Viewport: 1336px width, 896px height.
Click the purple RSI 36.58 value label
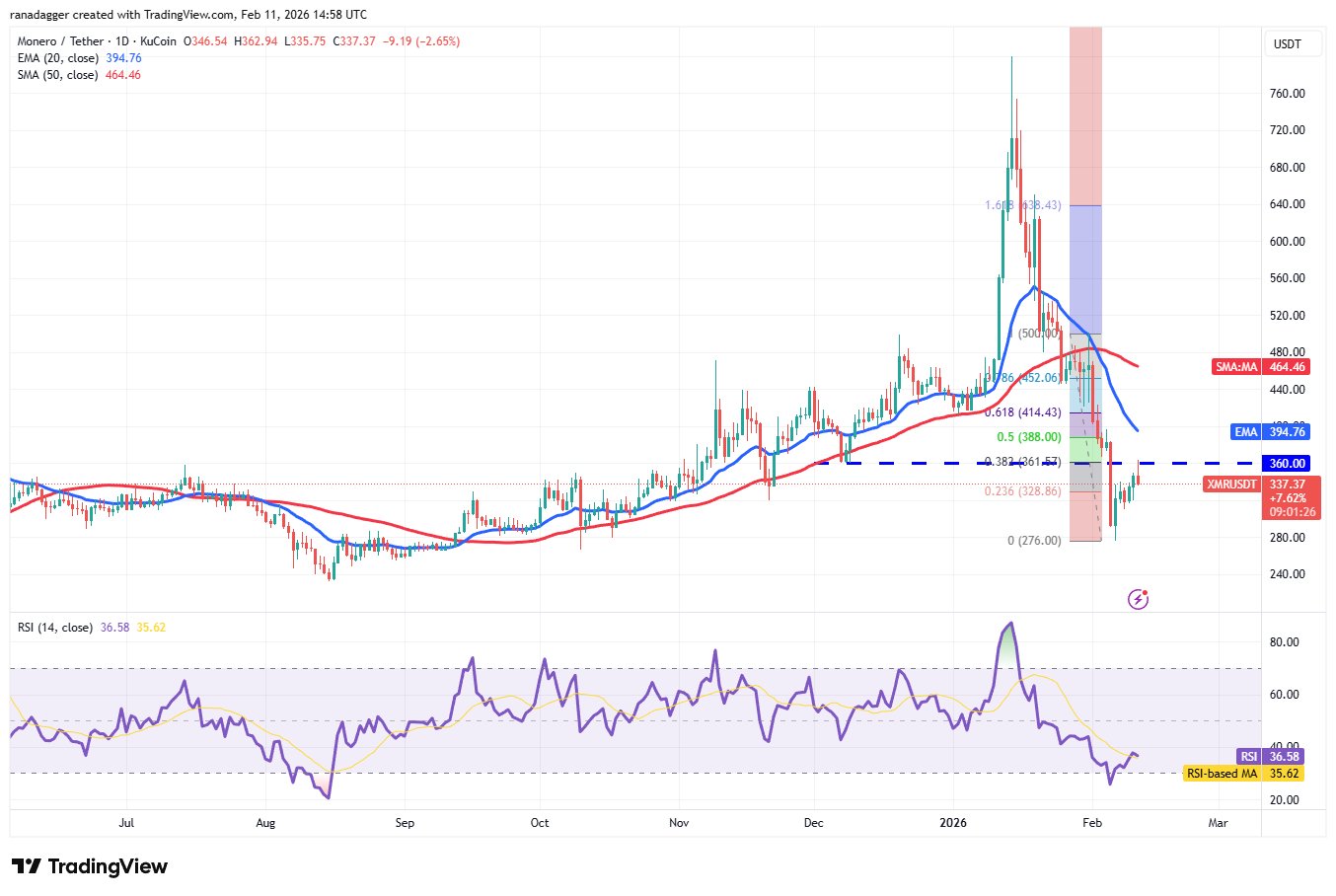coord(1273,757)
